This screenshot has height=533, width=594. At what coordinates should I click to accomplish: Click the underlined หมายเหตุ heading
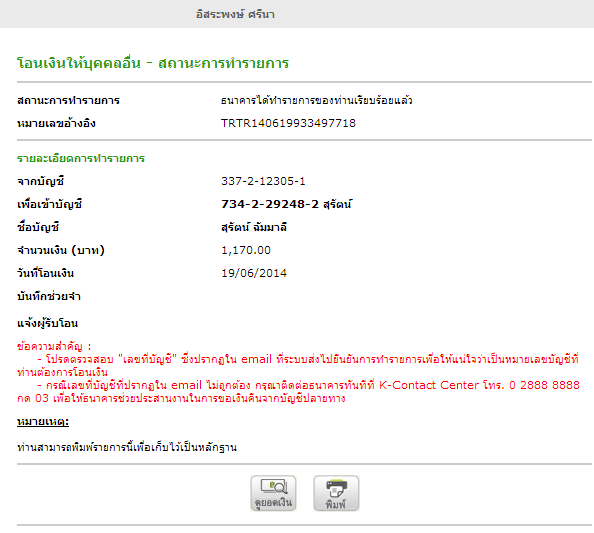coord(43,422)
